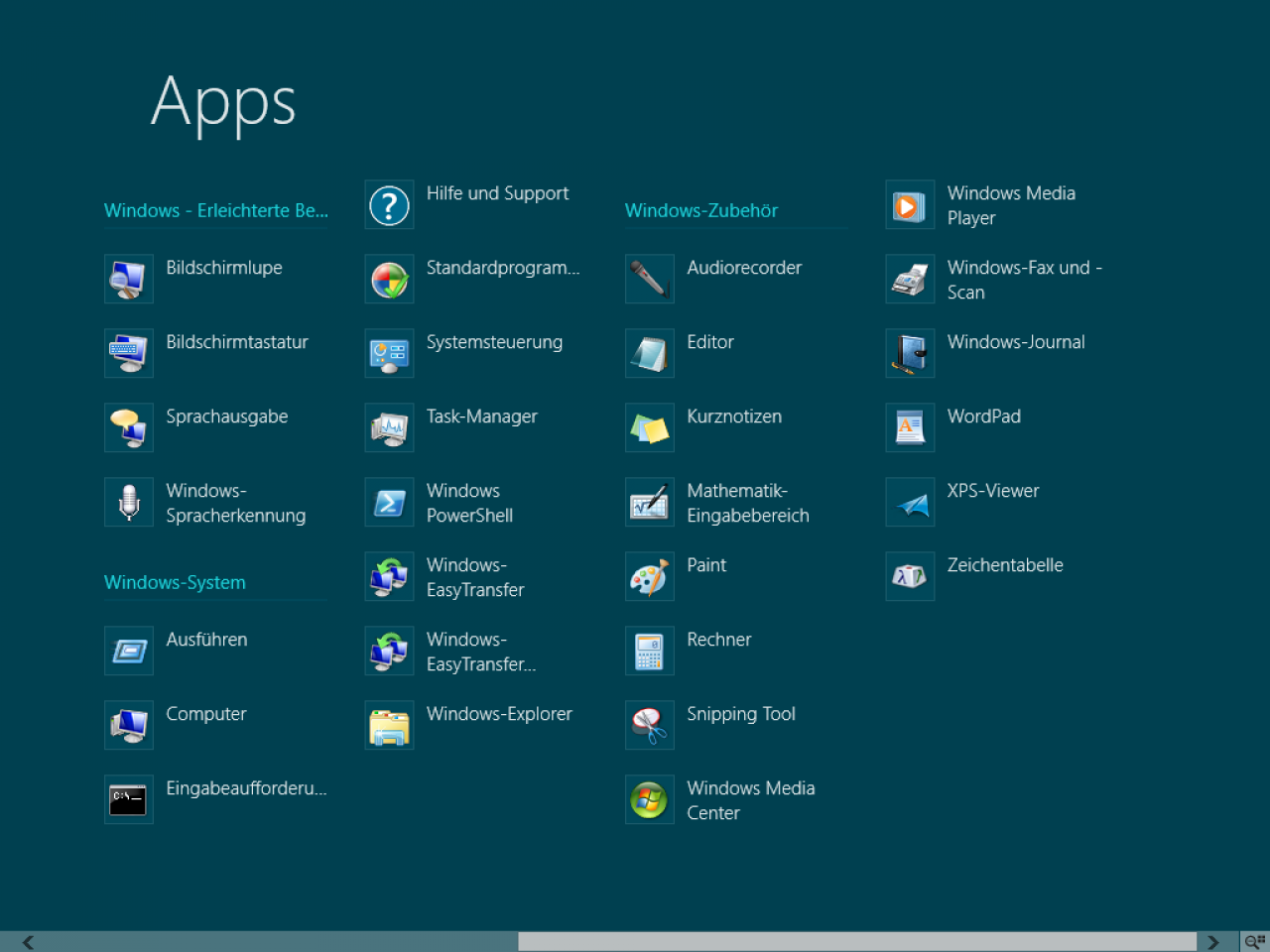This screenshot has width=1270, height=952.
Task: Launch the Task-Manager icon
Action: coord(389,427)
